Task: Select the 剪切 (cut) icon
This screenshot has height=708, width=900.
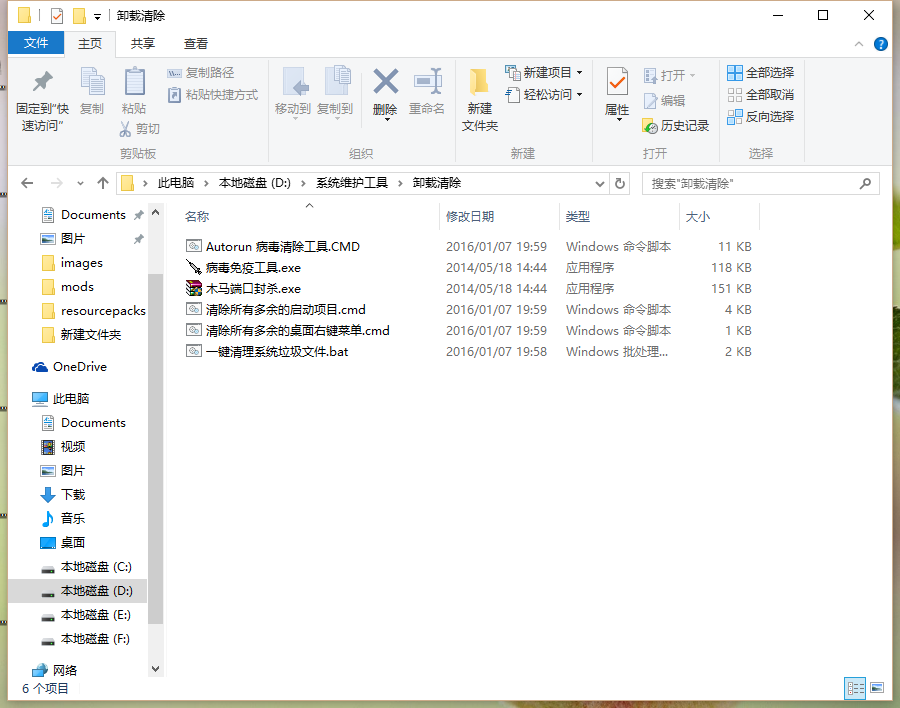Action: click(124, 128)
